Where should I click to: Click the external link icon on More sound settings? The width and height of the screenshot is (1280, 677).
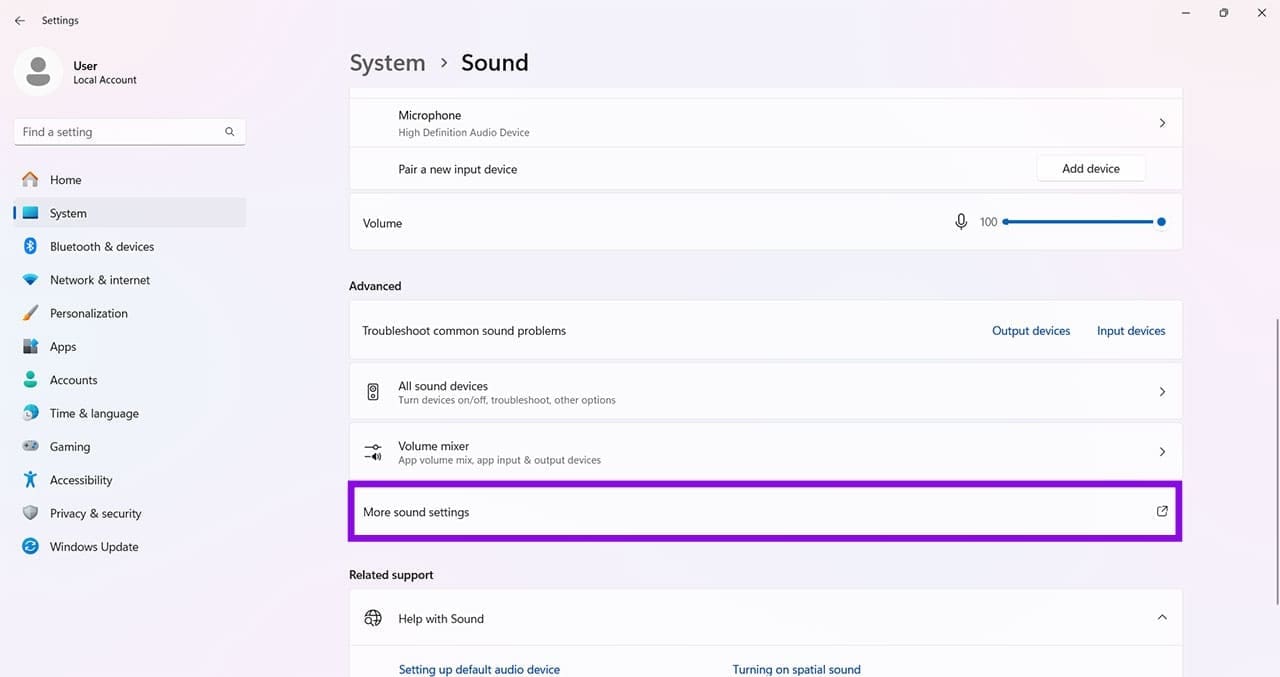[1162, 511]
